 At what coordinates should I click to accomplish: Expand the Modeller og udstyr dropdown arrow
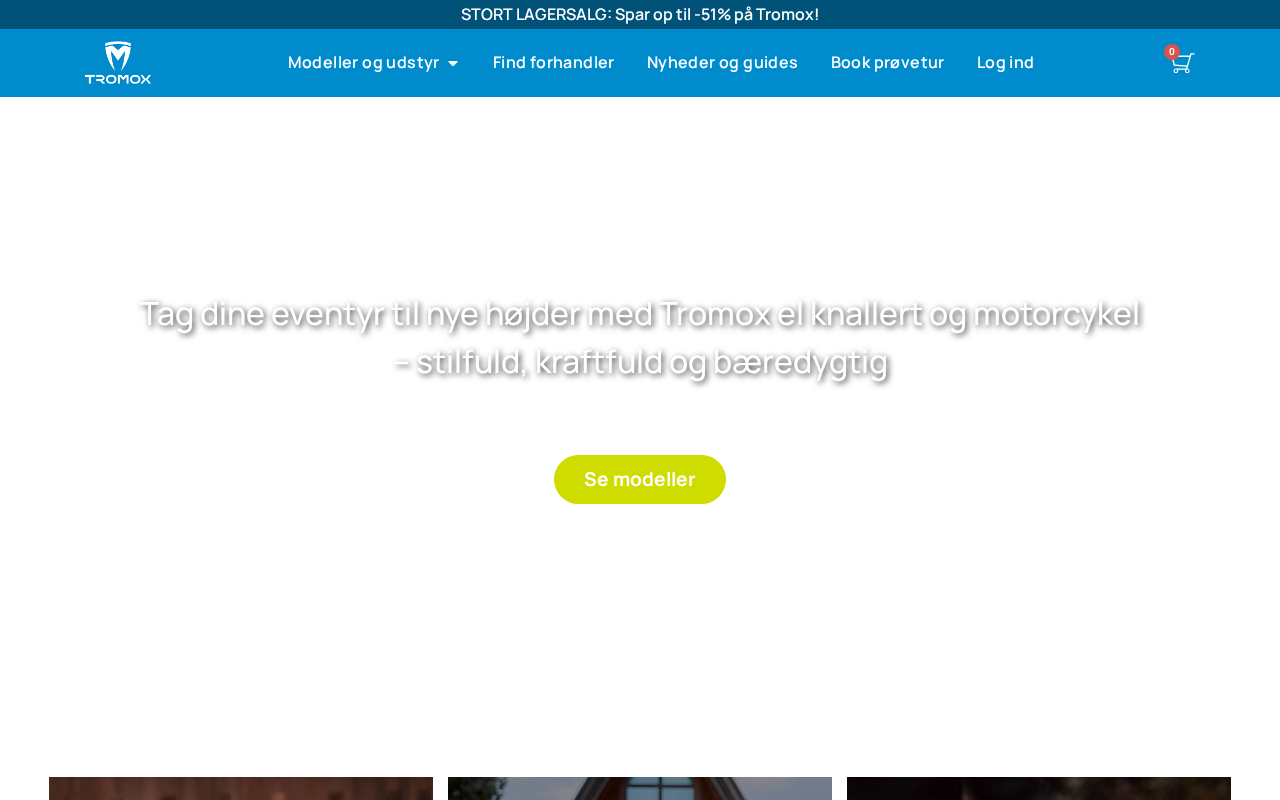click(x=453, y=63)
